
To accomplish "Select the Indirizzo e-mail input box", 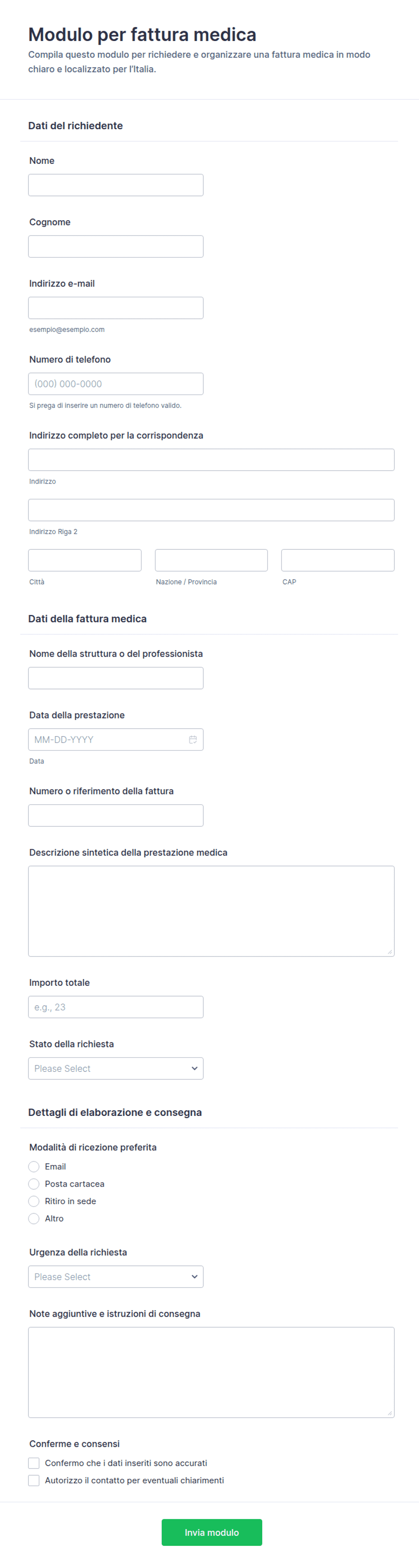I will 116,308.
